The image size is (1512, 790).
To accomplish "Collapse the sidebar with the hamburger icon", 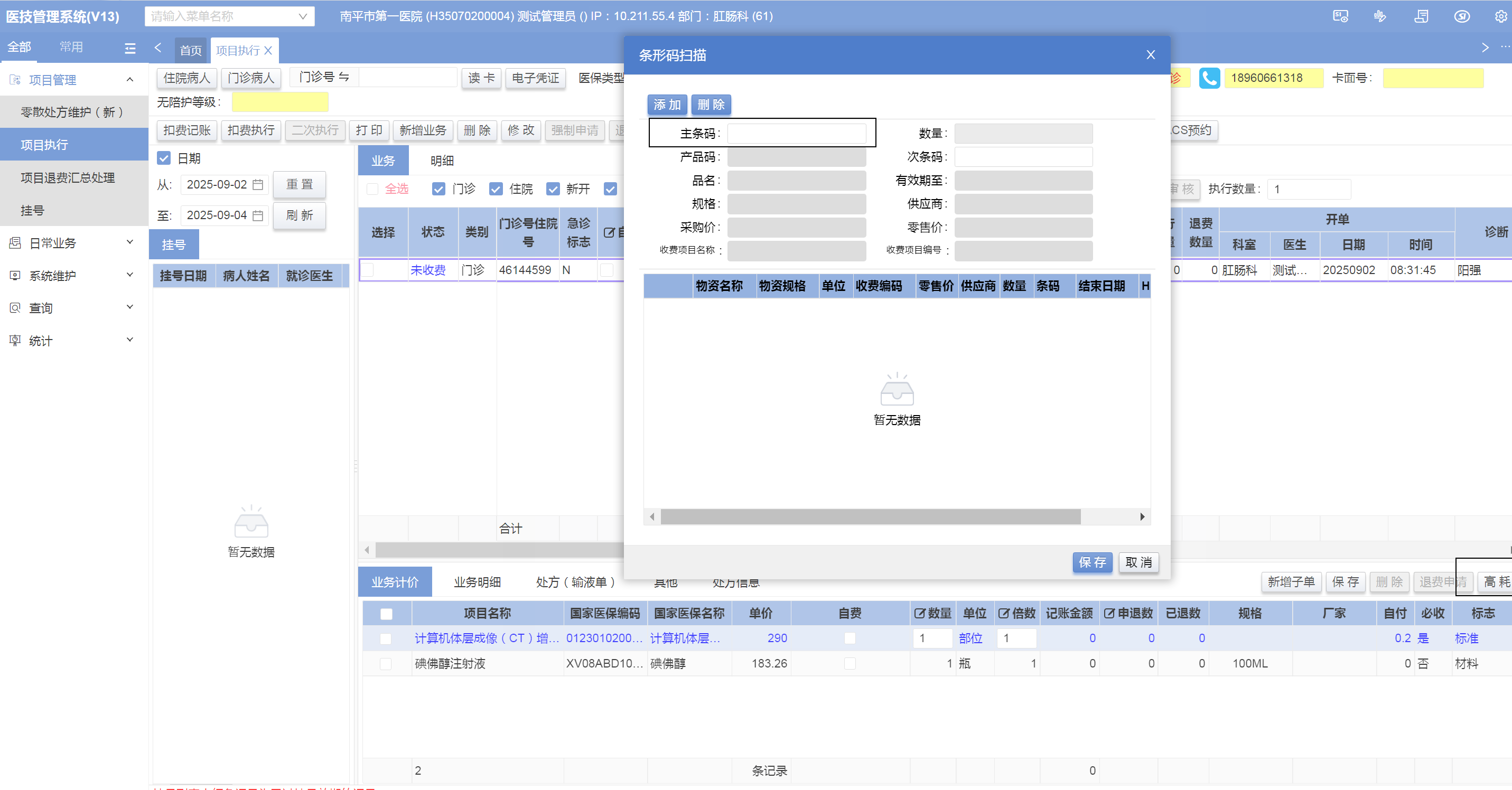I will pos(130,48).
